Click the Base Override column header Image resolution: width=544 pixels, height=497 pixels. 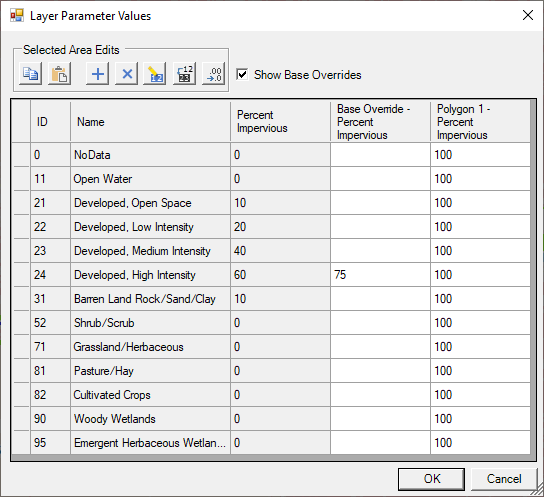point(380,121)
